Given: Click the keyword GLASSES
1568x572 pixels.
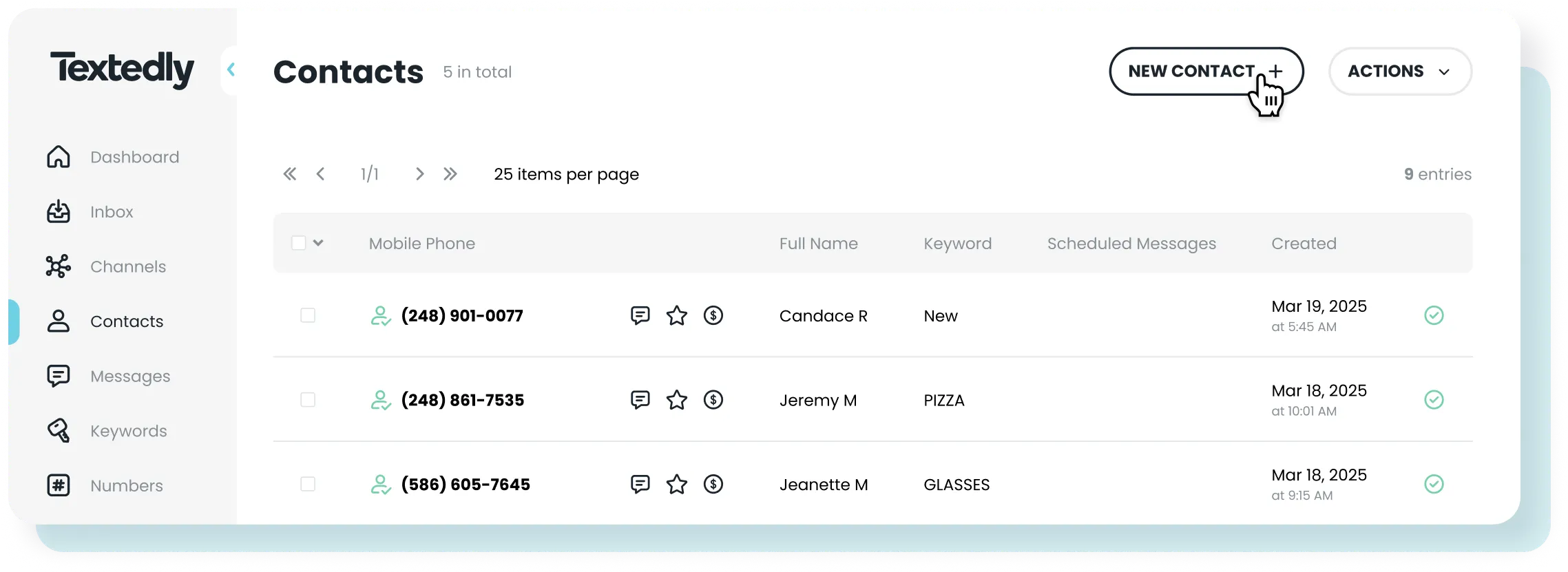Looking at the screenshot, I should 957,485.
